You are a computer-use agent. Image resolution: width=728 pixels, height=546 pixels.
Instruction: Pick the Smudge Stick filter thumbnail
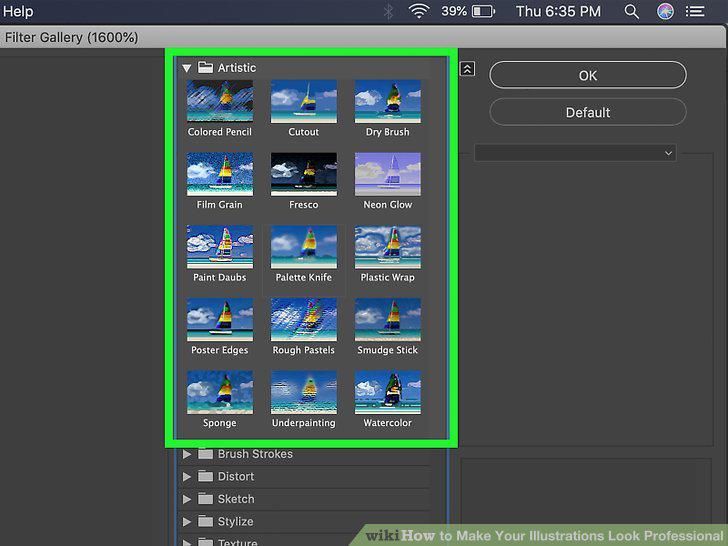point(388,319)
